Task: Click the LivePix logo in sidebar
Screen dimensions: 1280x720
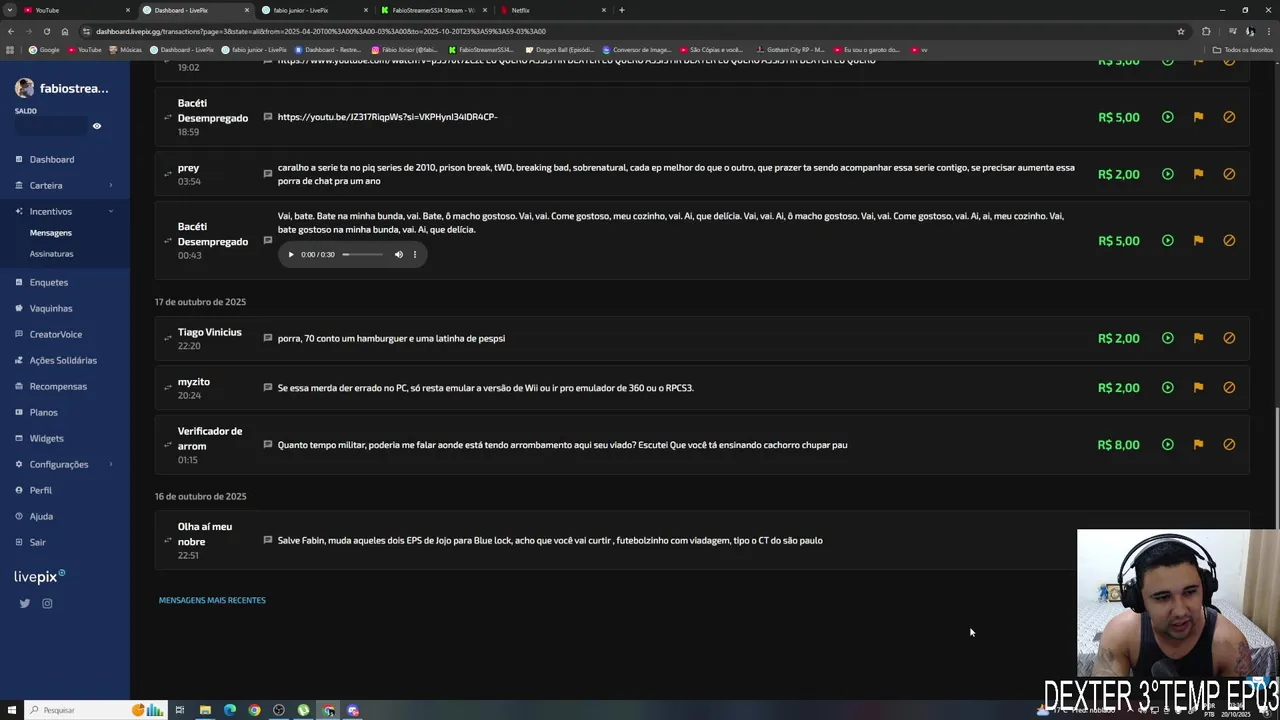Action: pyautogui.click(x=39, y=577)
